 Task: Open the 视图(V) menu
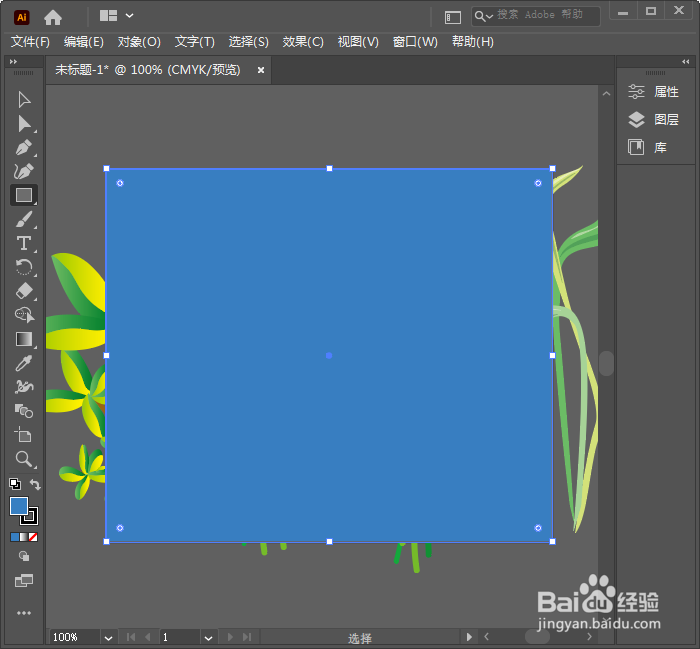(358, 42)
